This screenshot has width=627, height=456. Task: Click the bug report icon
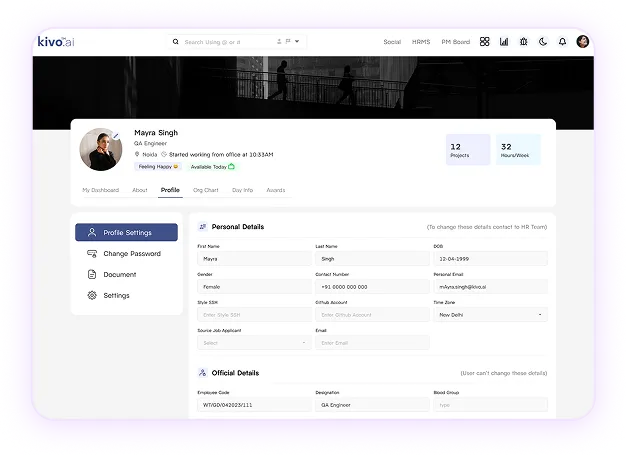click(x=523, y=42)
